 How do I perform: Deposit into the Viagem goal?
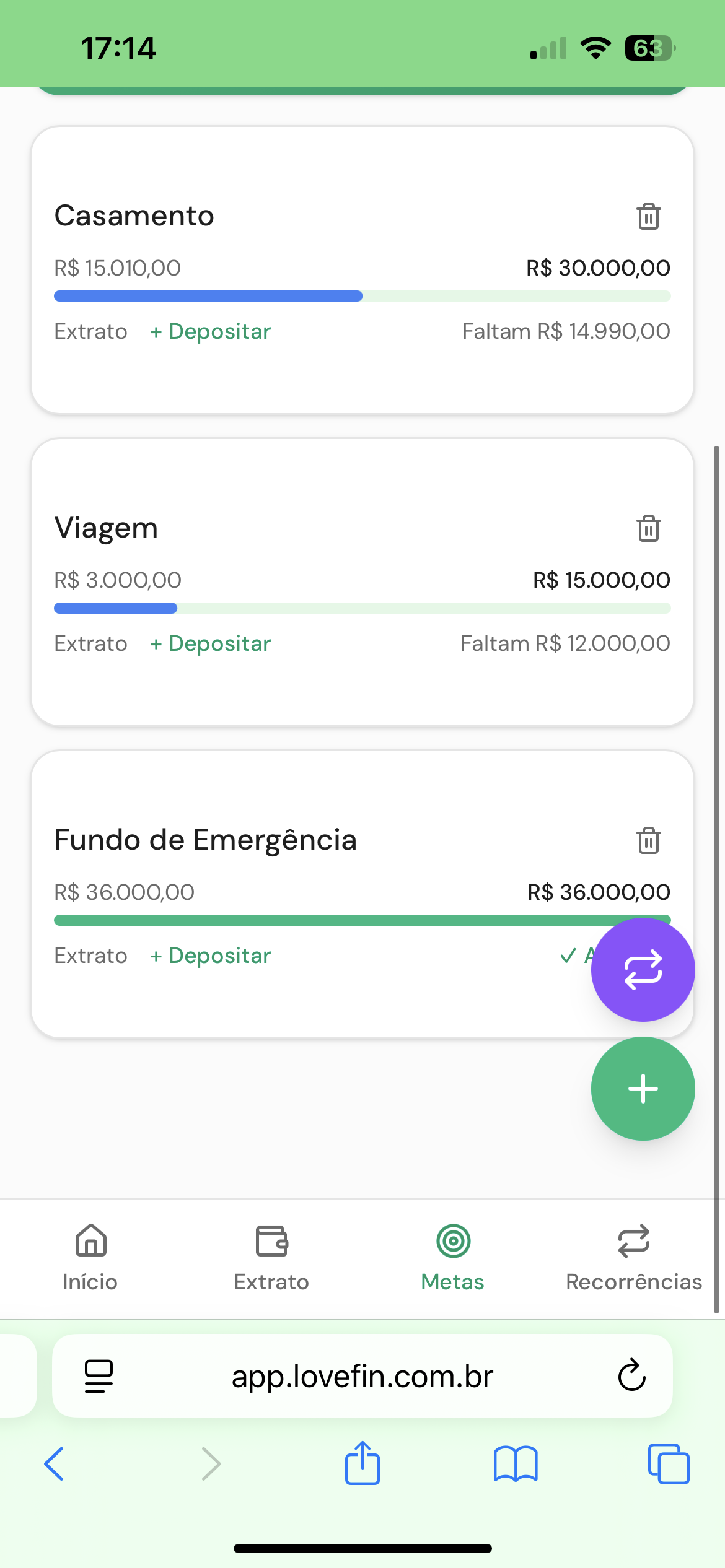tap(211, 644)
